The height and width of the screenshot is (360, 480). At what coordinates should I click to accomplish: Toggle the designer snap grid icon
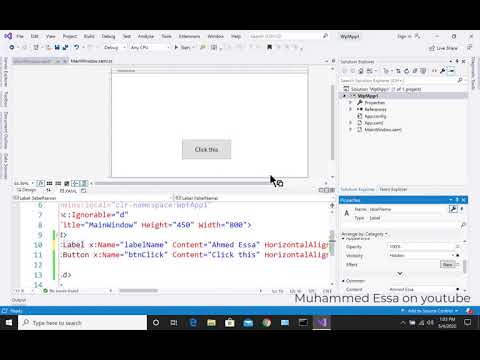pyautogui.click(x=49, y=183)
